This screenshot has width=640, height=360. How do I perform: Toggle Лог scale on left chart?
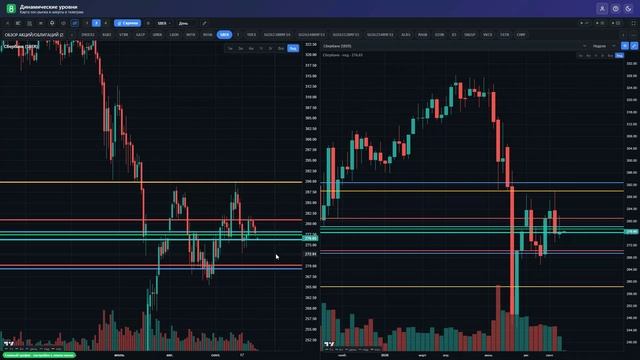[293, 49]
